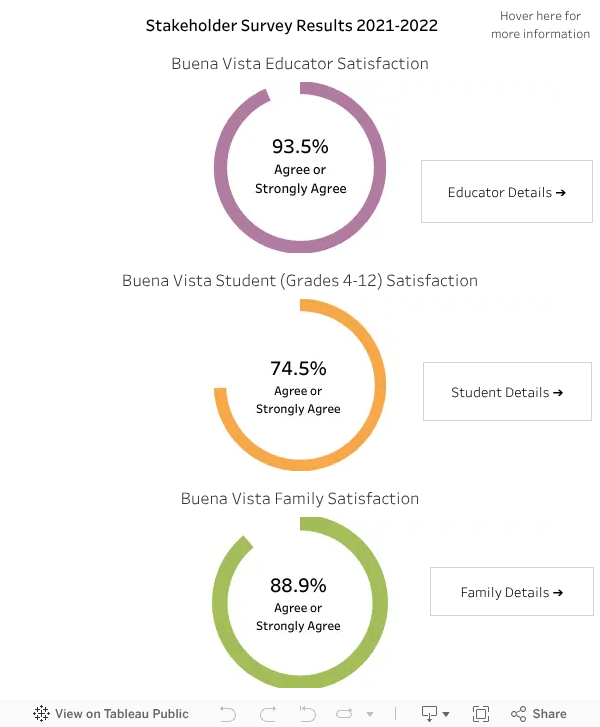Open the Download icon in toolbar
600x727 pixels.
pyautogui.click(x=429, y=714)
